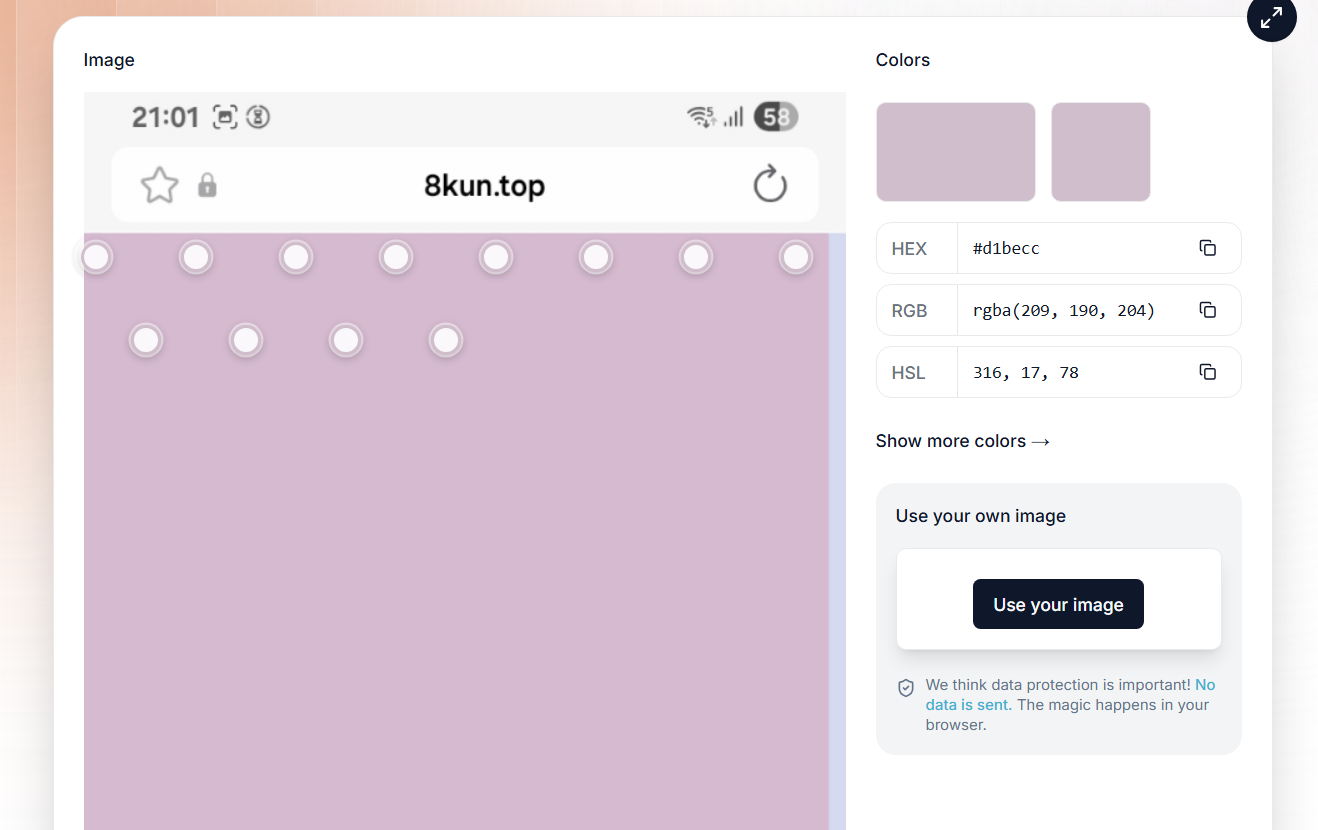Copy the RGB color value

(x=1207, y=310)
